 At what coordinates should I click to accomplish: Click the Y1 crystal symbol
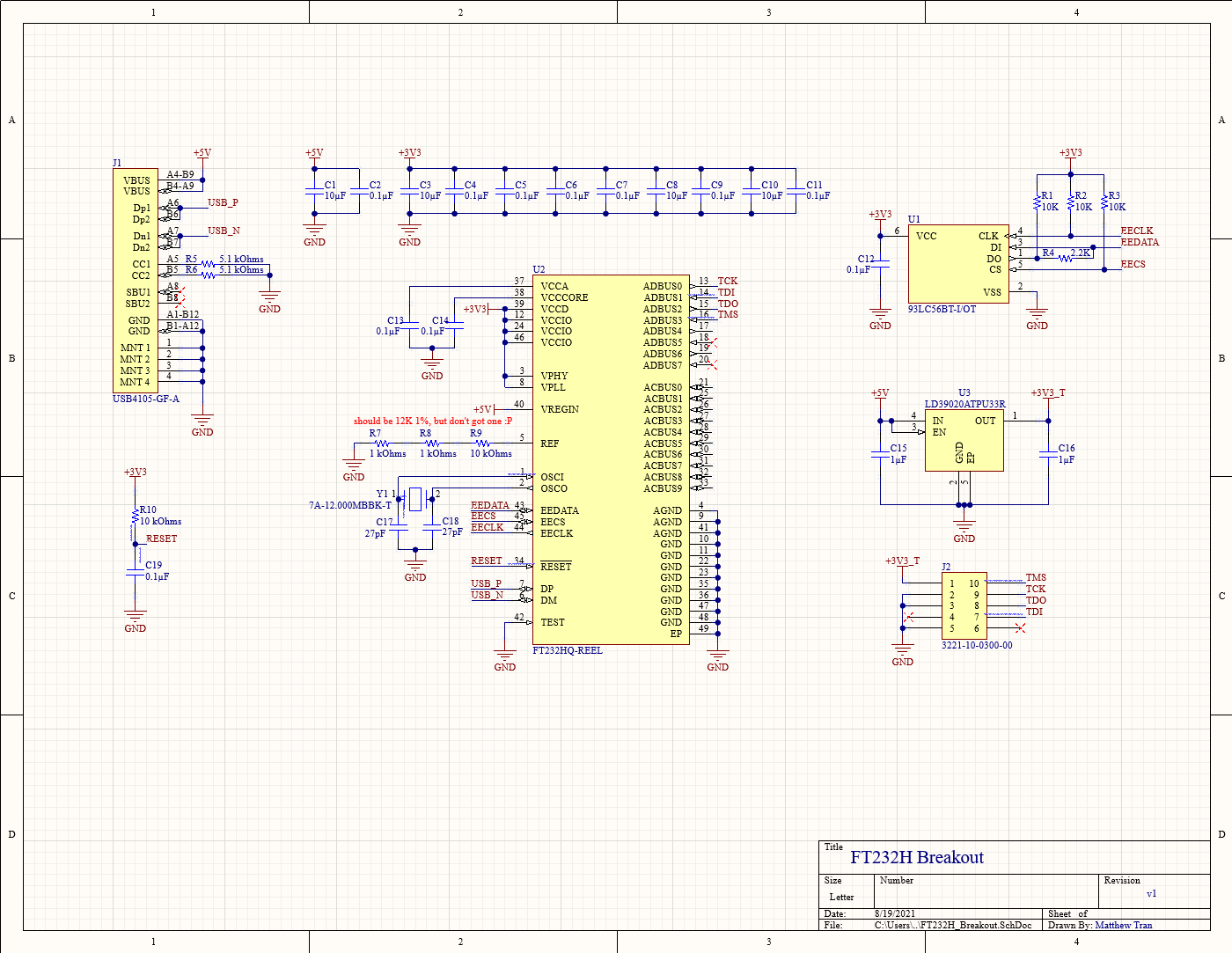pyautogui.click(x=414, y=499)
